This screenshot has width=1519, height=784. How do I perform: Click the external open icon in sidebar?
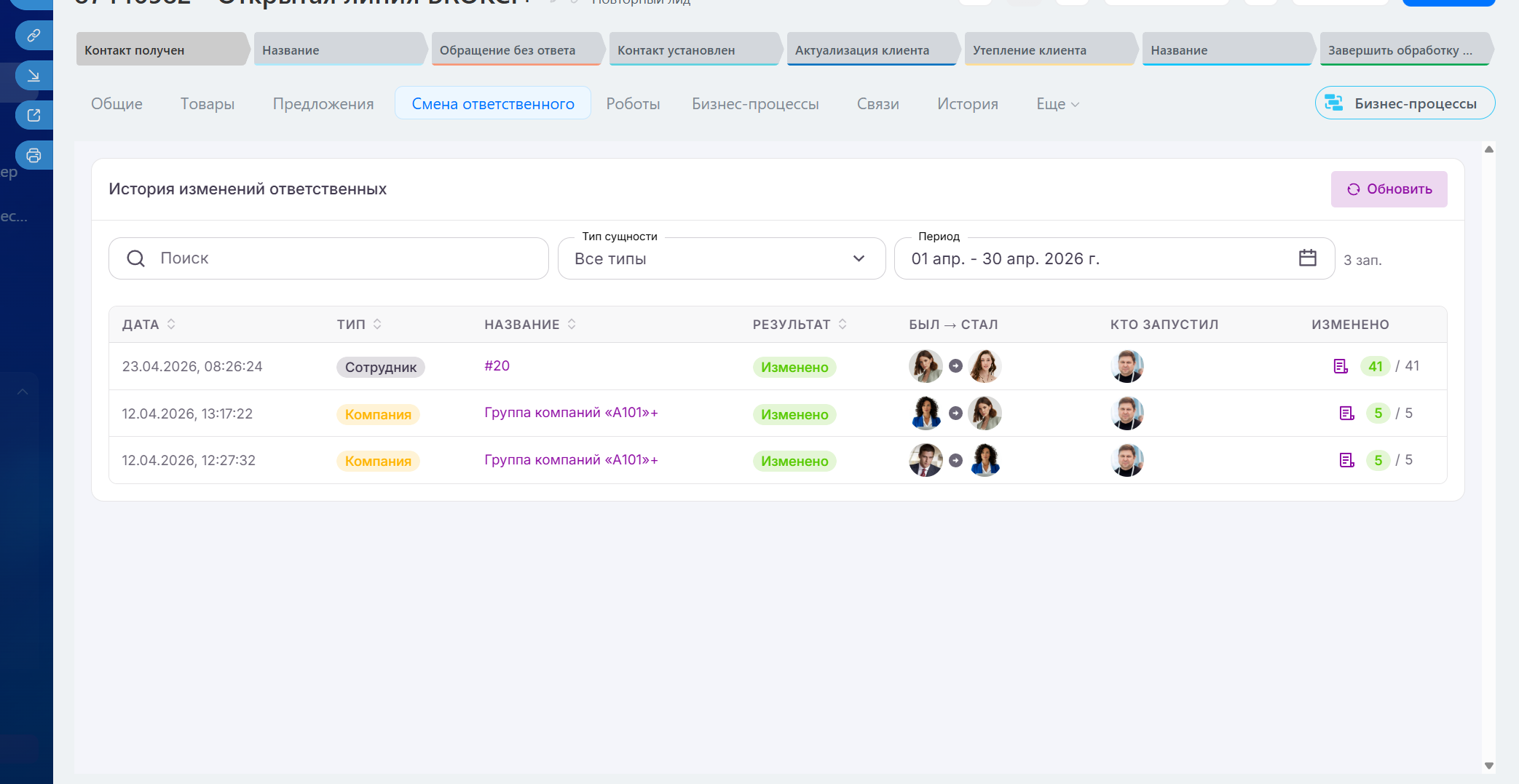(x=33, y=115)
